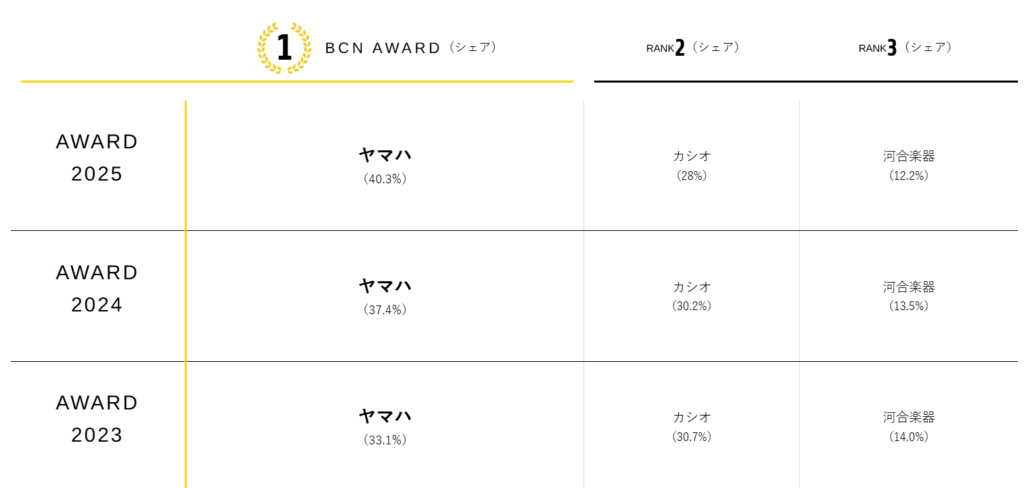Screen dimensions: 1024x488
Task: Click ヤマハ in the AWARD 2023 row
Action: [385, 416]
